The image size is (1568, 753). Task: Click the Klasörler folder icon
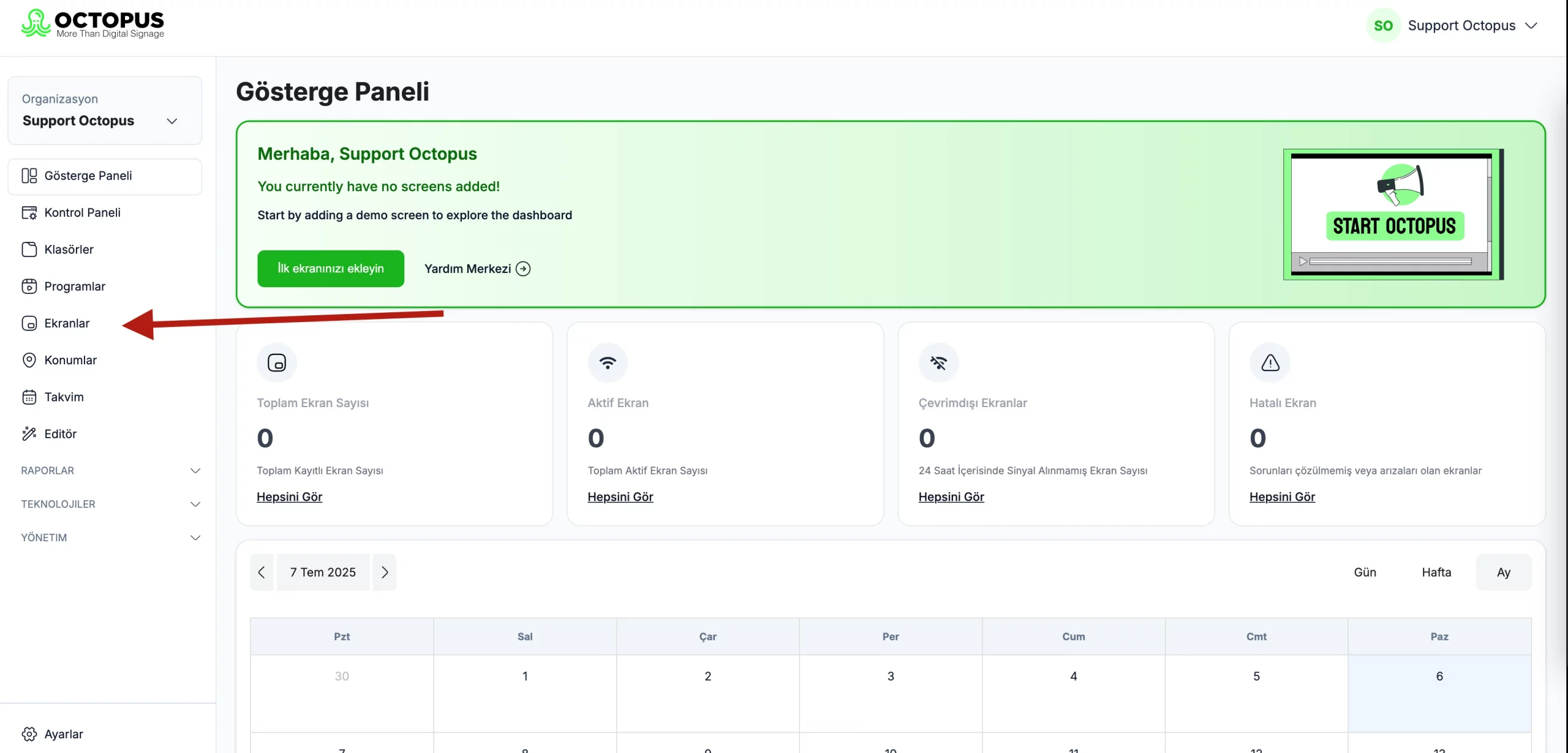(x=29, y=249)
